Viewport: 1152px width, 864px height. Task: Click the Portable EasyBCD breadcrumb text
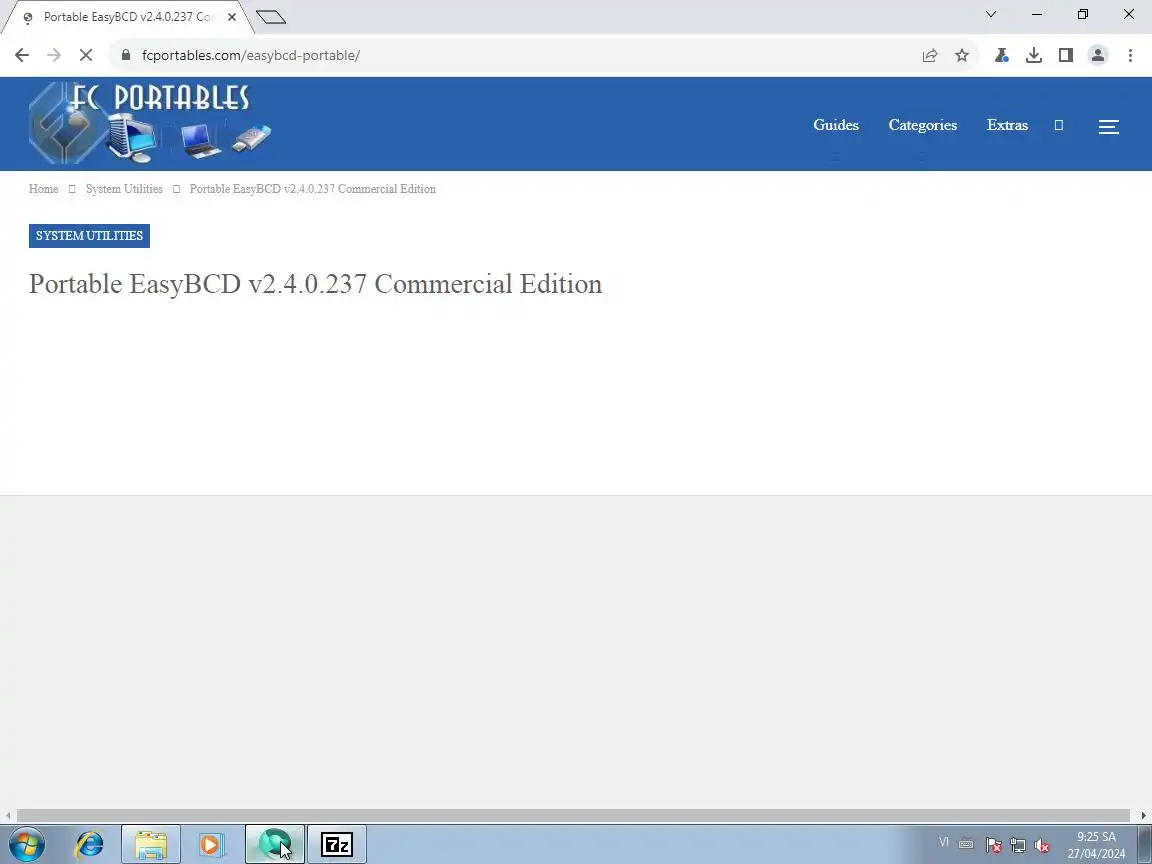tap(312, 189)
